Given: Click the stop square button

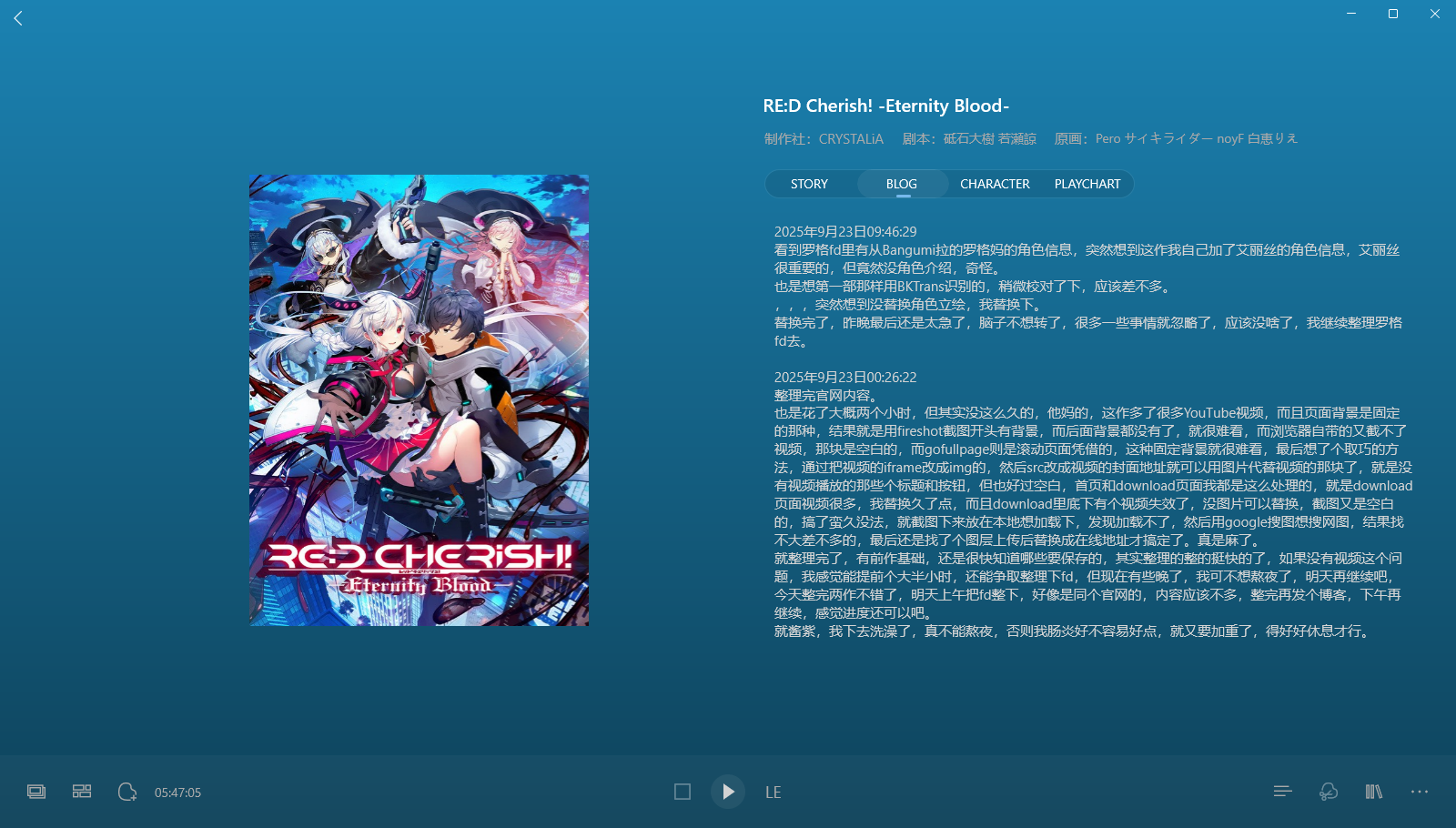Looking at the screenshot, I should pyautogui.click(x=682, y=792).
